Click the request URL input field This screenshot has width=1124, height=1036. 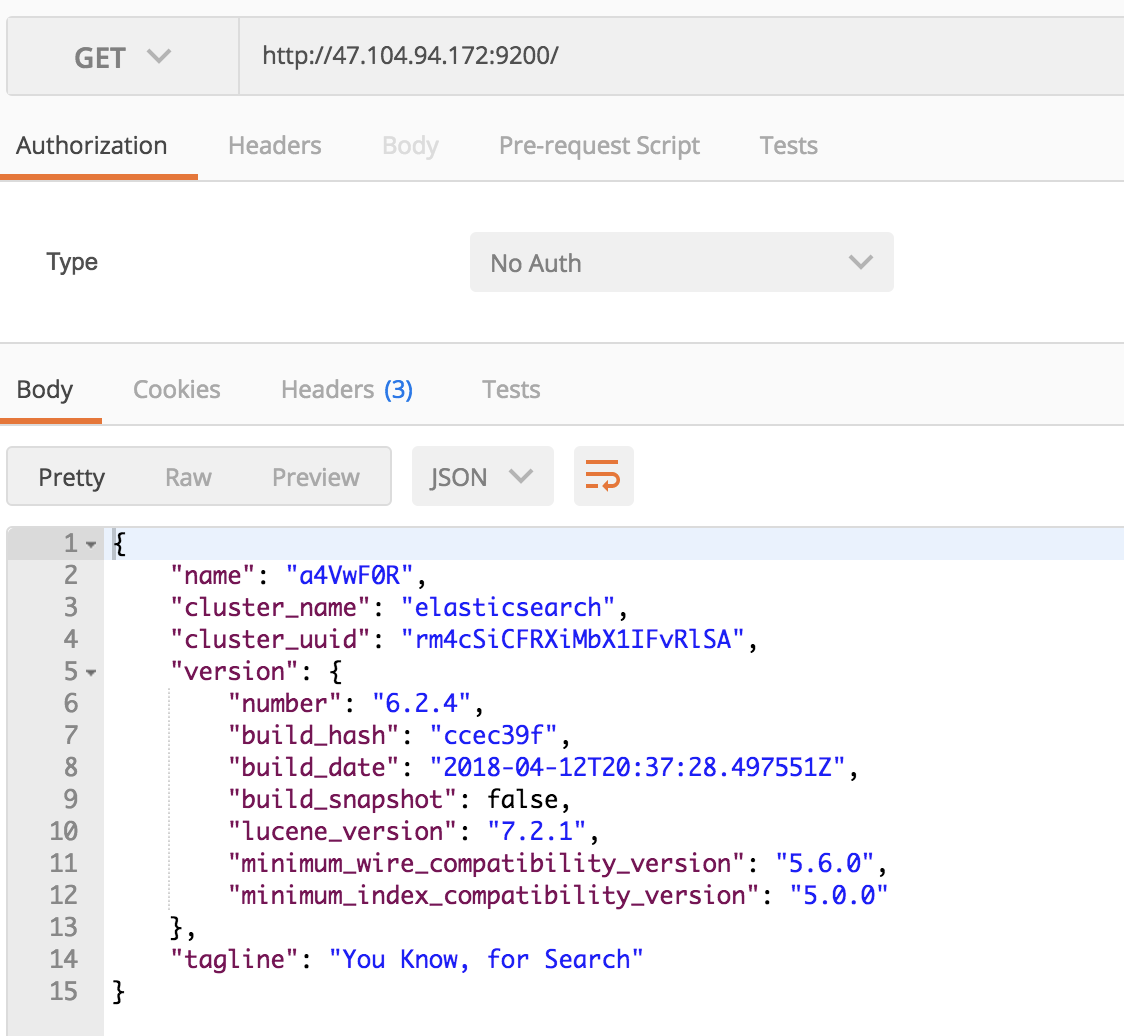(680, 56)
